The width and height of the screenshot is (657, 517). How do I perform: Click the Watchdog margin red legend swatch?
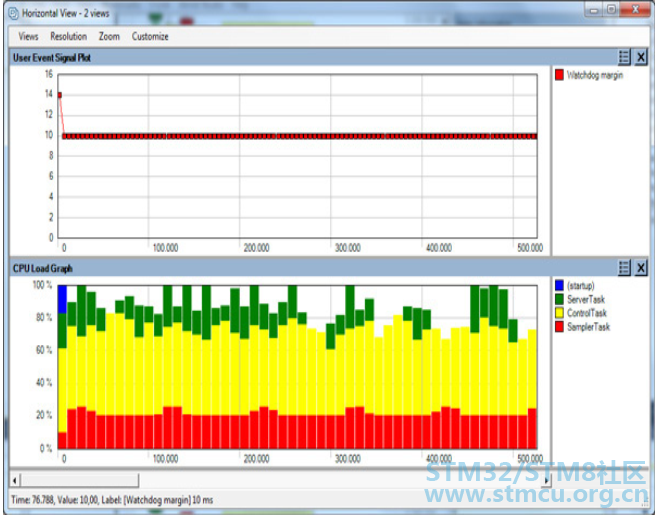559,75
